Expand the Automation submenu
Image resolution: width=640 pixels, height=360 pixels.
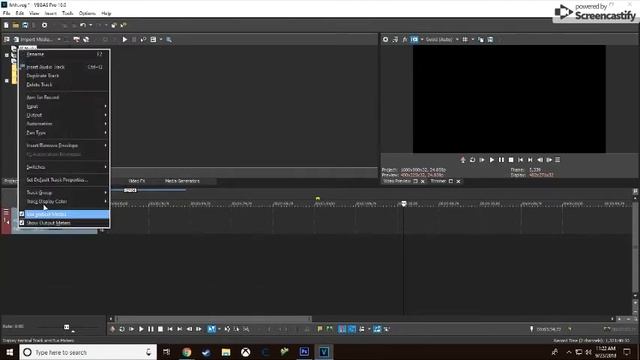(x=64, y=124)
